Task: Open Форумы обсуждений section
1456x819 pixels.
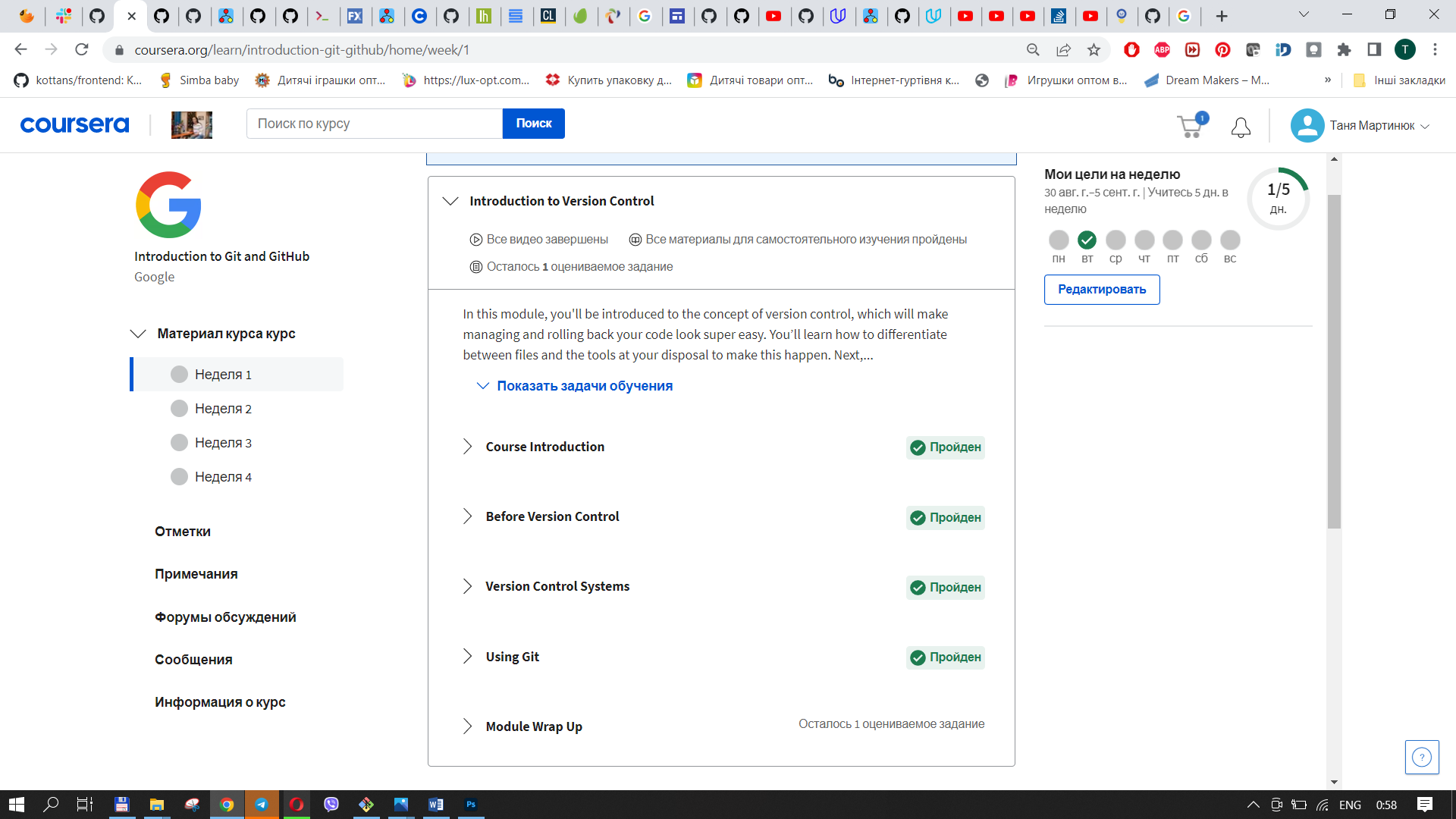Action: (225, 617)
